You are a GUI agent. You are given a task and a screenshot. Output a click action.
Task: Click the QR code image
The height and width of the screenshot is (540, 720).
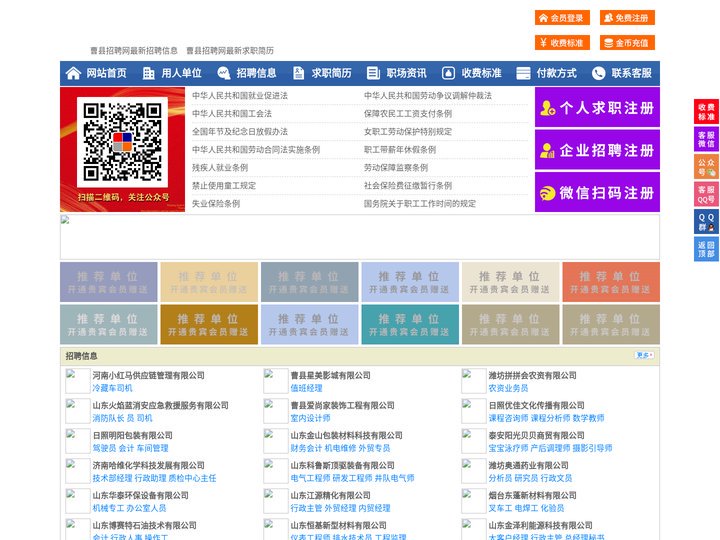coord(122,142)
